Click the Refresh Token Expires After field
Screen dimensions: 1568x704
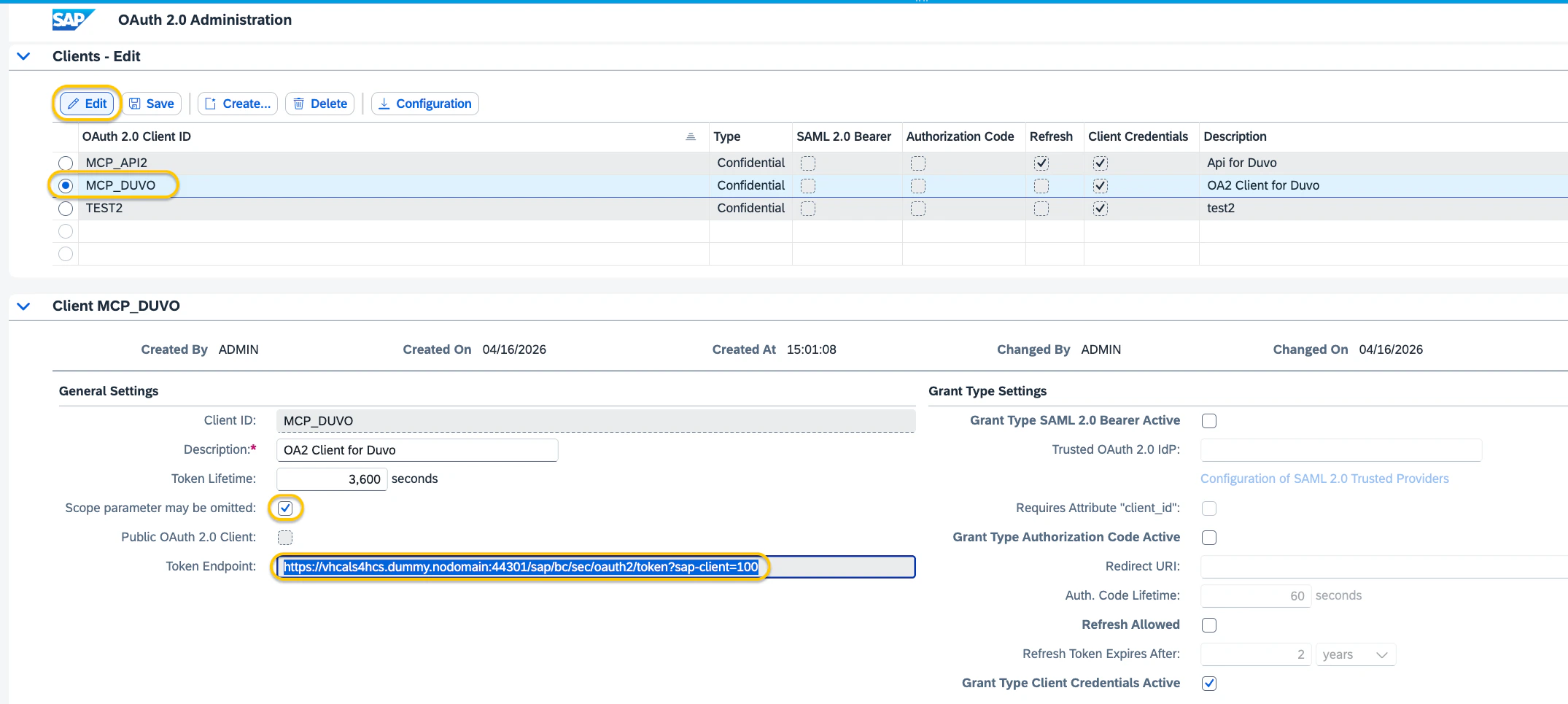[x=1256, y=654]
